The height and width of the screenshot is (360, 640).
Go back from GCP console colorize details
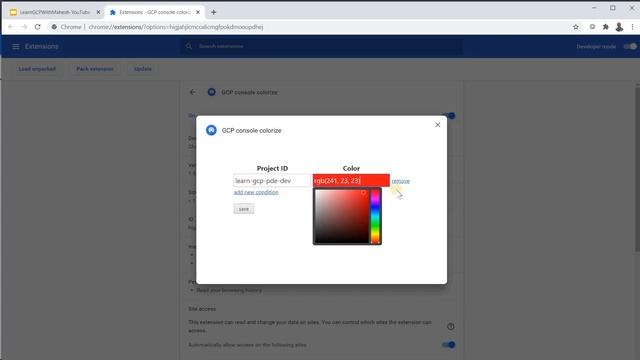pyautogui.click(x=193, y=92)
